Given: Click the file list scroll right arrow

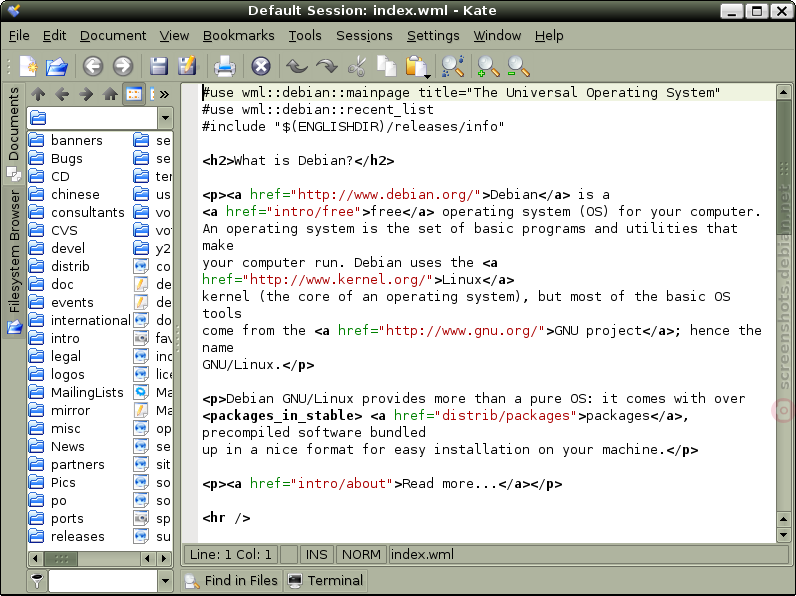Looking at the screenshot, I should coord(163,559).
